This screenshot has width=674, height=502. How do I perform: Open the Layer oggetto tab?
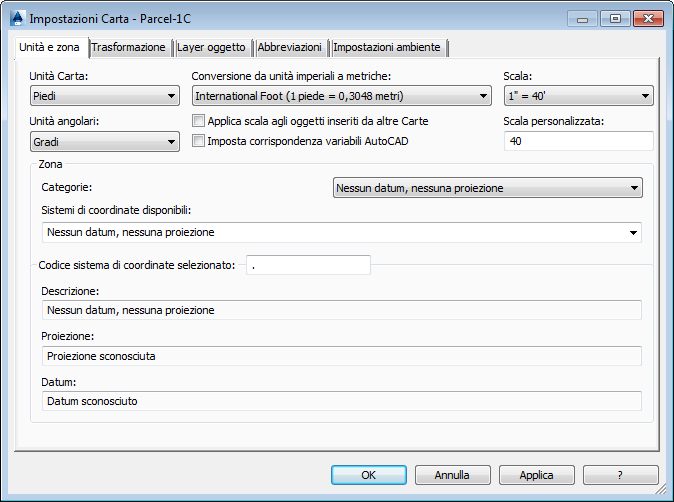[x=211, y=47]
